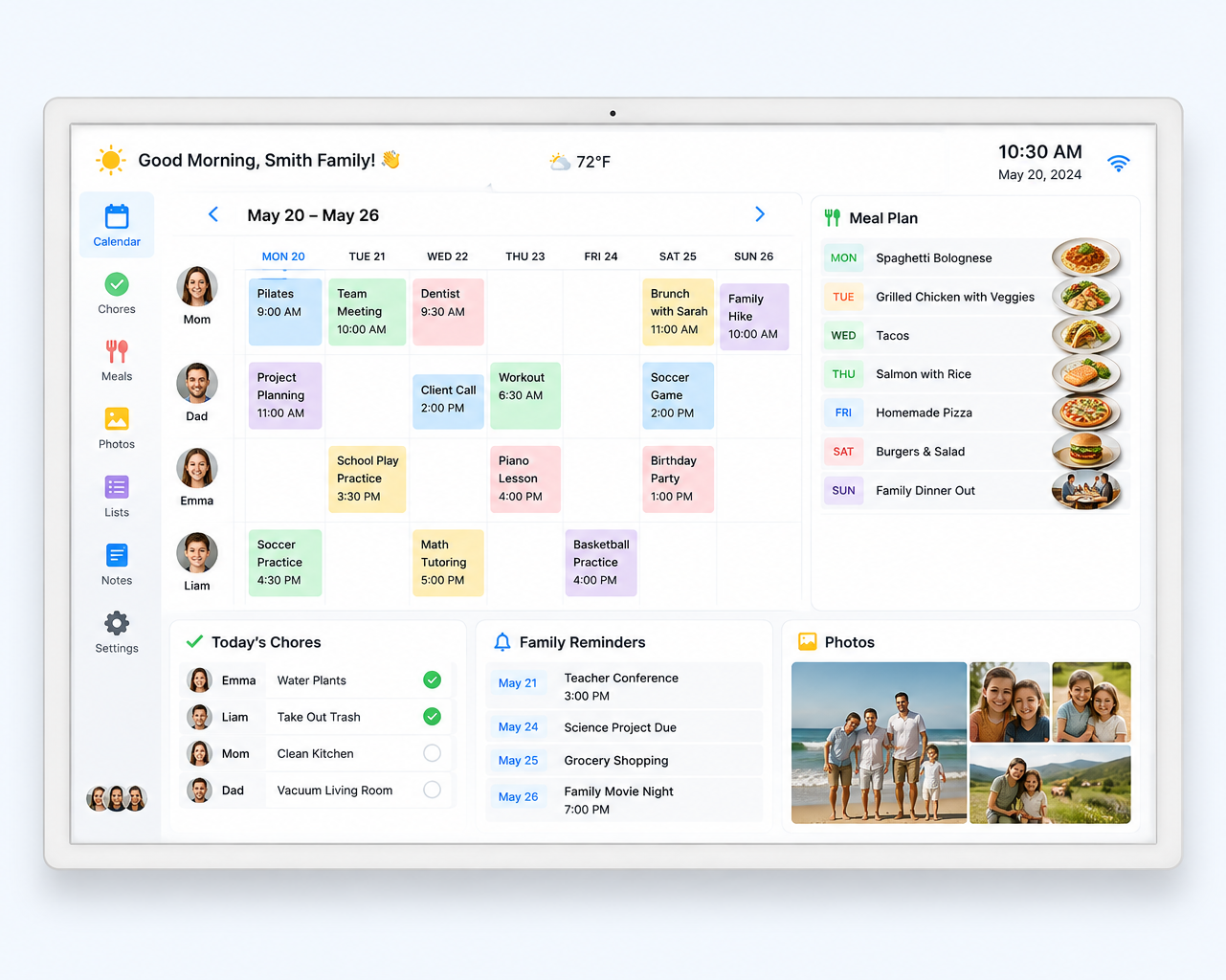Go to the next week with right chevron
Image resolution: width=1226 pixels, height=980 pixels.
(x=760, y=214)
